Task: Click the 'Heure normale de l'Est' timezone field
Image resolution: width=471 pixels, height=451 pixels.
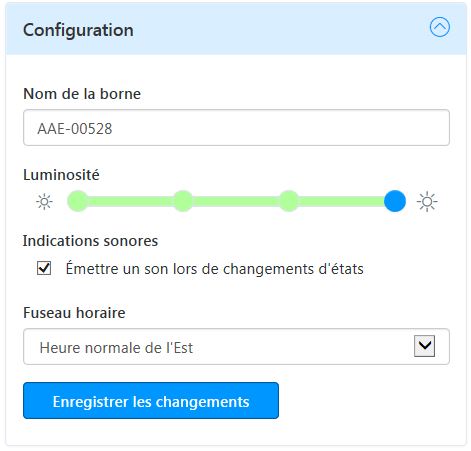Action: point(236,347)
